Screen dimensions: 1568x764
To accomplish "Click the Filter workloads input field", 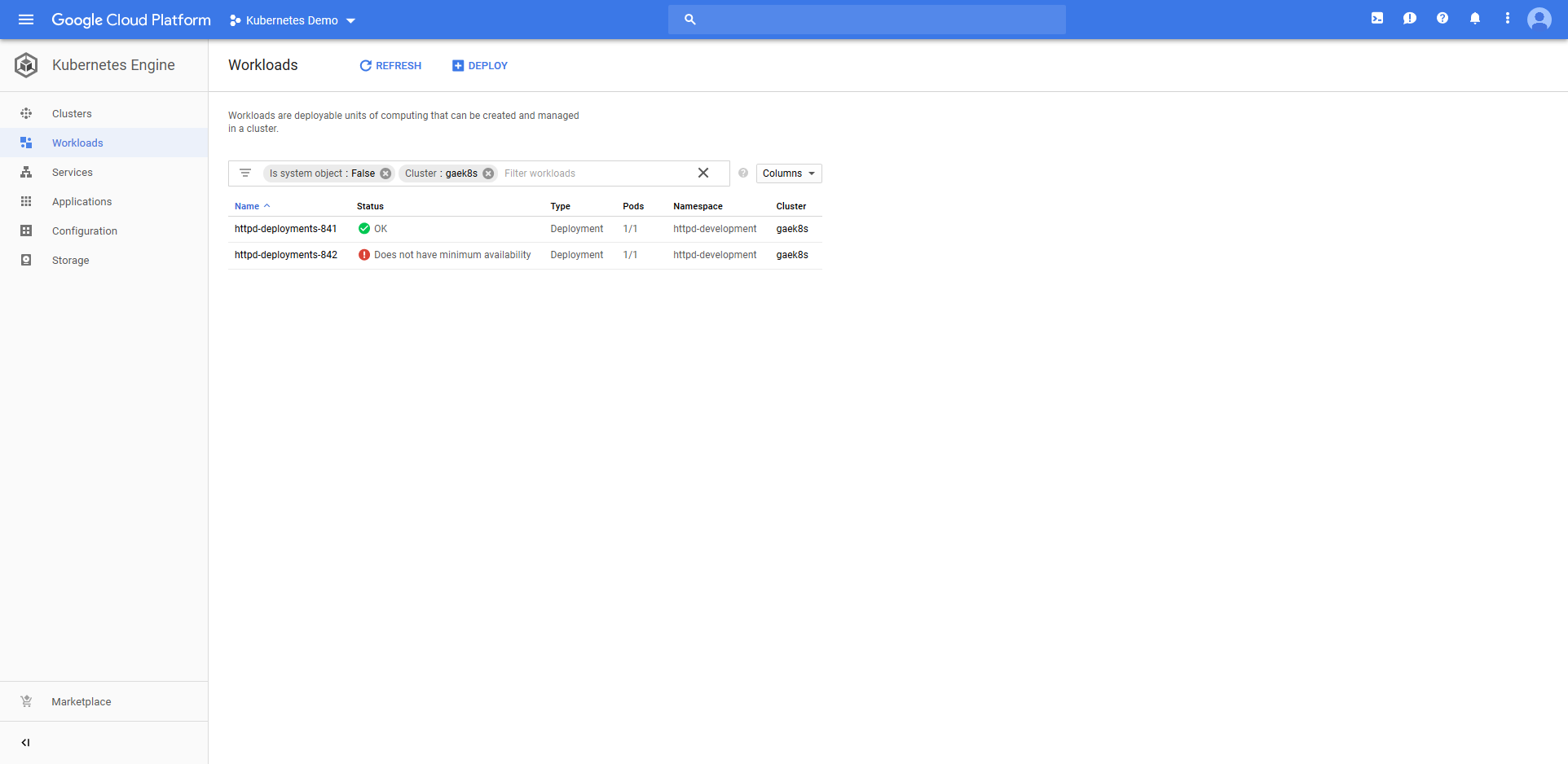I will (595, 173).
